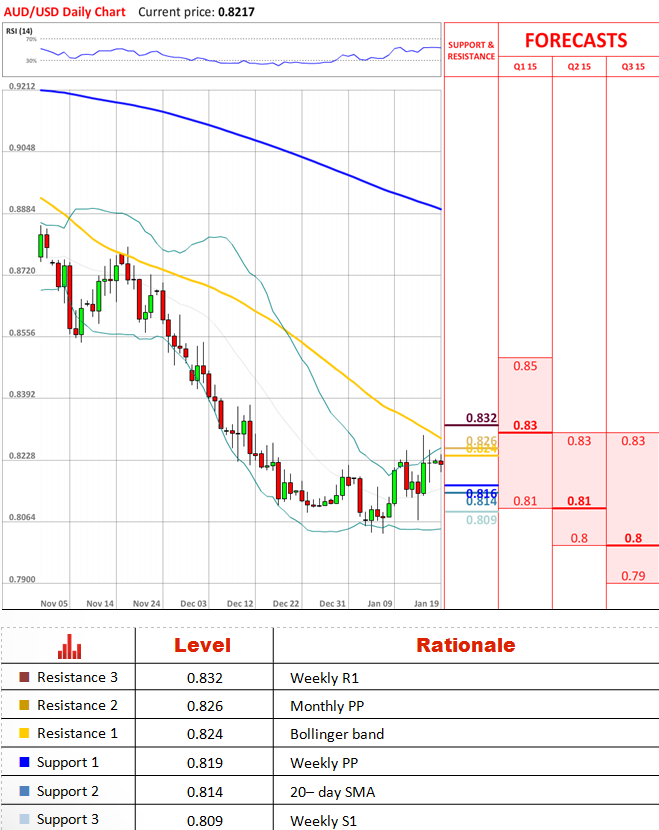Click the 'FORECASTS' heading
659x830 pixels.
tap(576, 41)
